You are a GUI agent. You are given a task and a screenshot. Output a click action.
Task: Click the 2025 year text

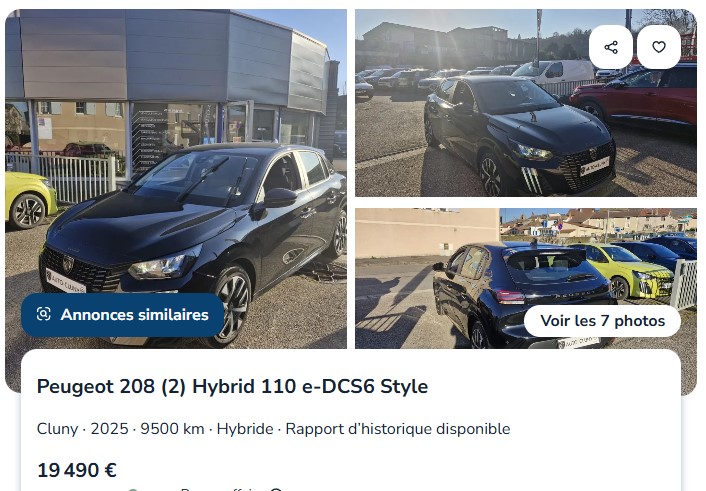point(109,429)
